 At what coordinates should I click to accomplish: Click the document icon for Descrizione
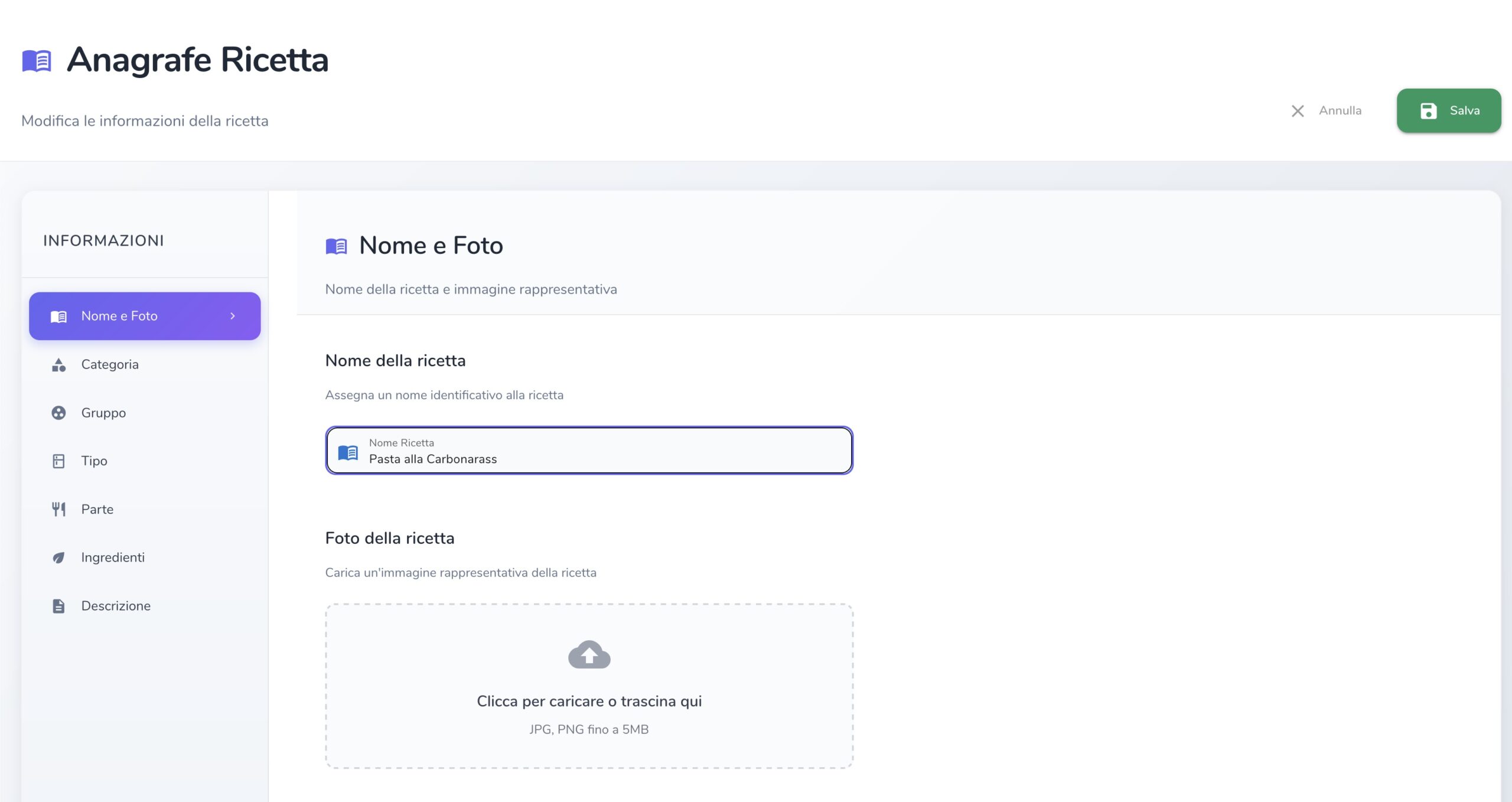[58, 606]
